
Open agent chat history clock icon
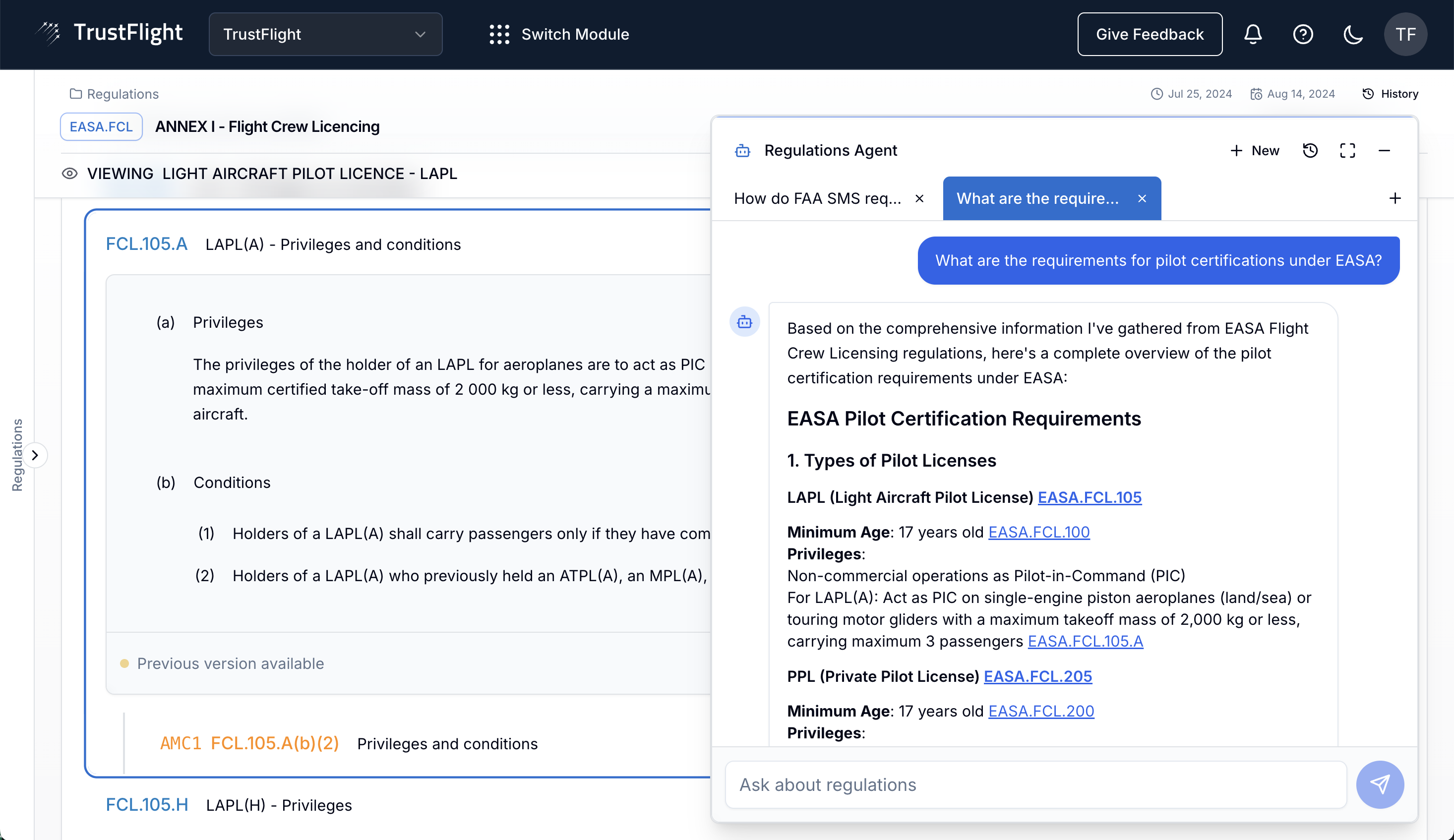point(1310,151)
